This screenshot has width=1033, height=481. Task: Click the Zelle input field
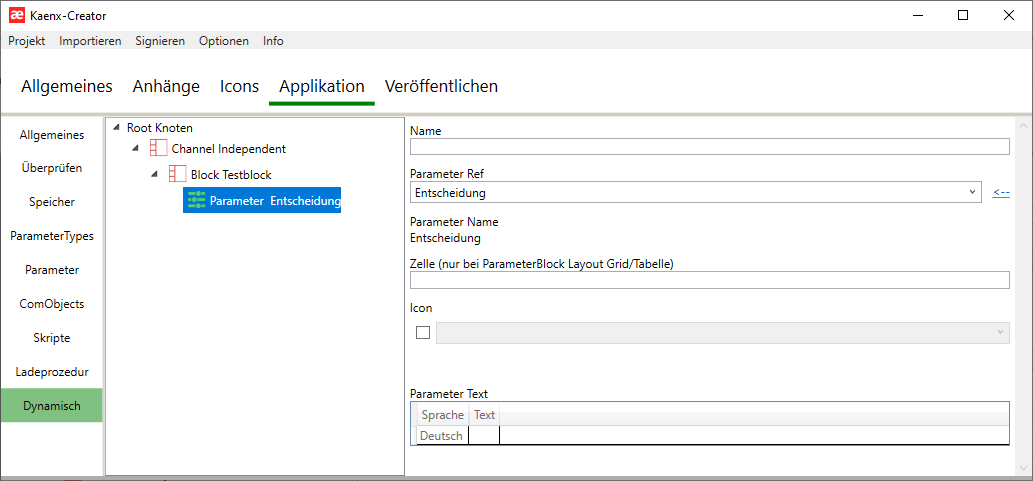(709, 280)
